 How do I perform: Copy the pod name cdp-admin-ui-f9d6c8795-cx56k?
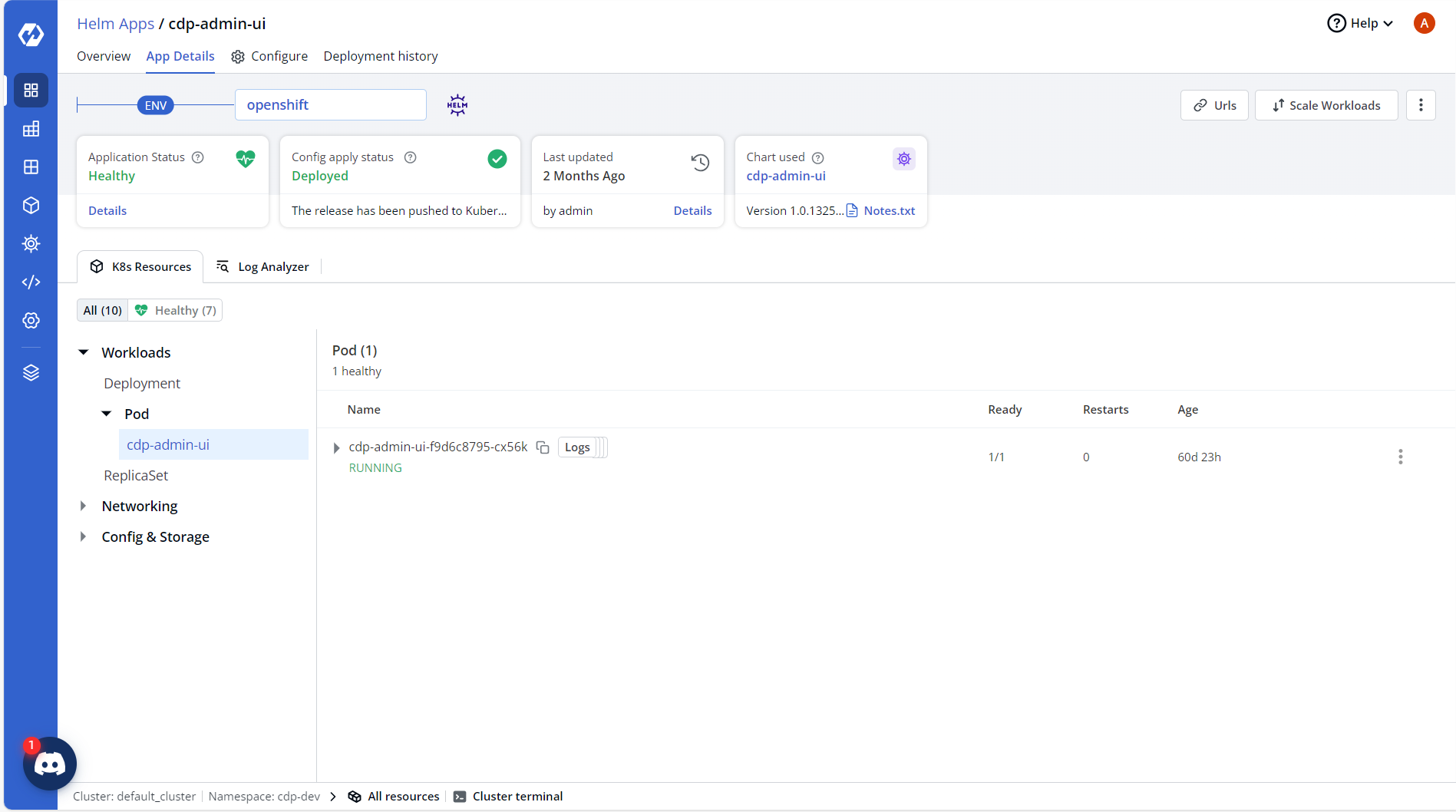click(x=543, y=447)
